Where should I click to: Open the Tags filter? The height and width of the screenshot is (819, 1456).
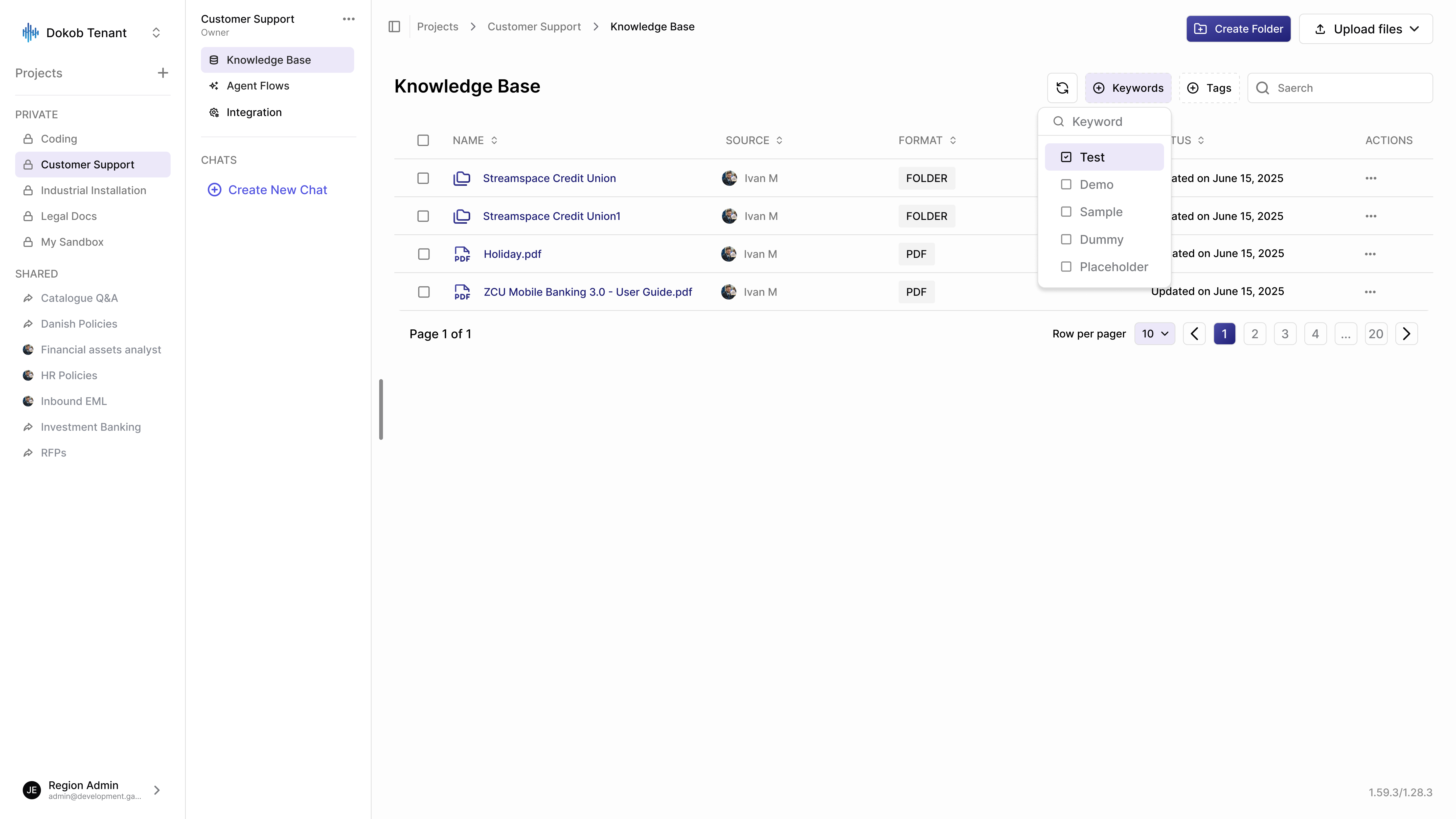(1209, 88)
